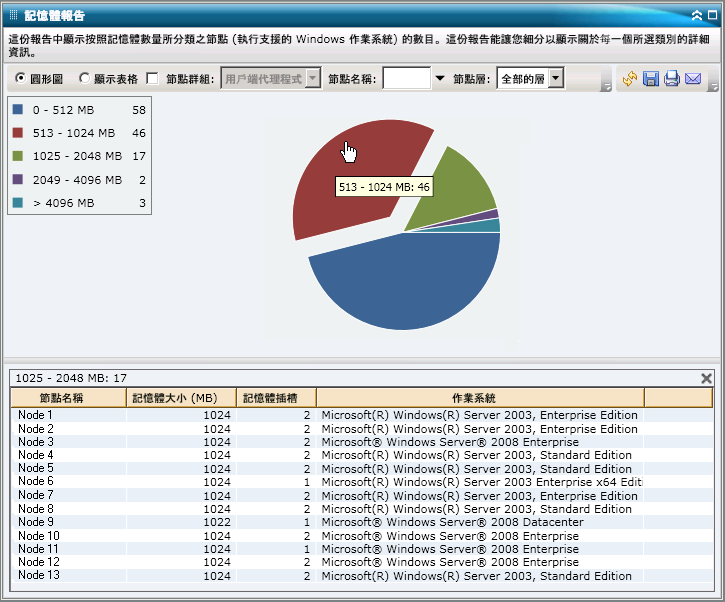Image resolution: width=725 pixels, height=602 pixels.
Task: Select Node 13 in the table
Action: (39, 575)
